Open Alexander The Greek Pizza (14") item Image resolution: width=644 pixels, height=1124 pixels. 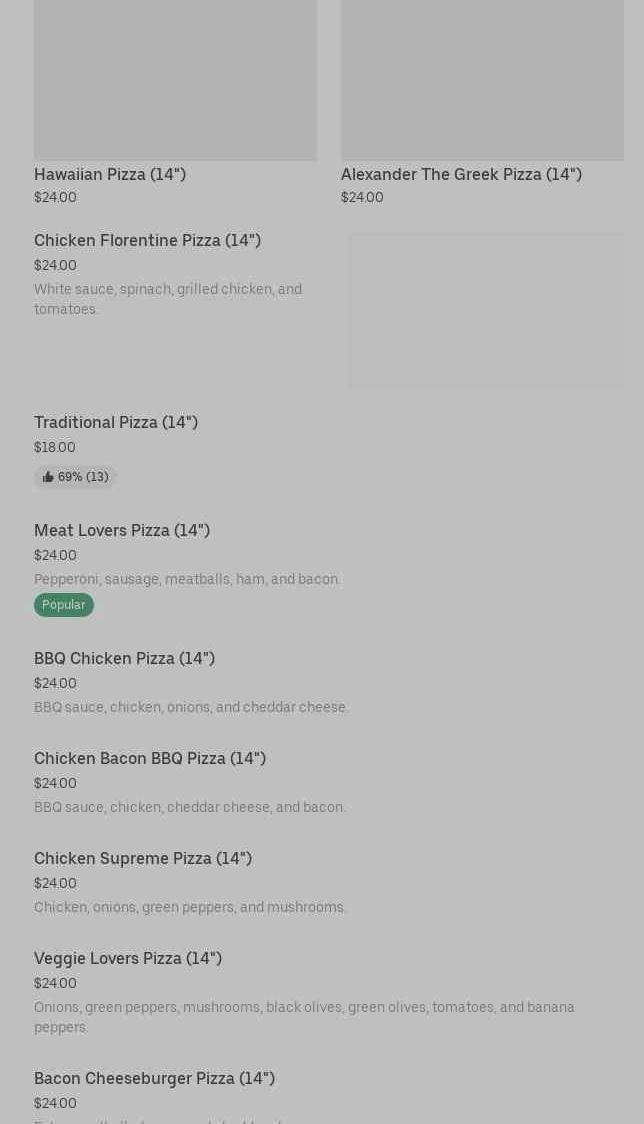coord(461,174)
